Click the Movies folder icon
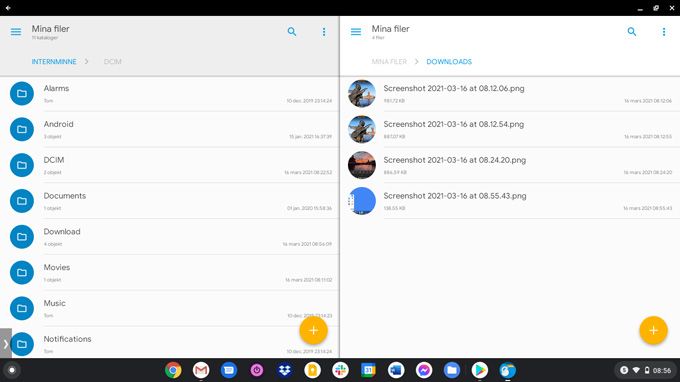Image resolution: width=680 pixels, height=382 pixels. coord(22,273)
